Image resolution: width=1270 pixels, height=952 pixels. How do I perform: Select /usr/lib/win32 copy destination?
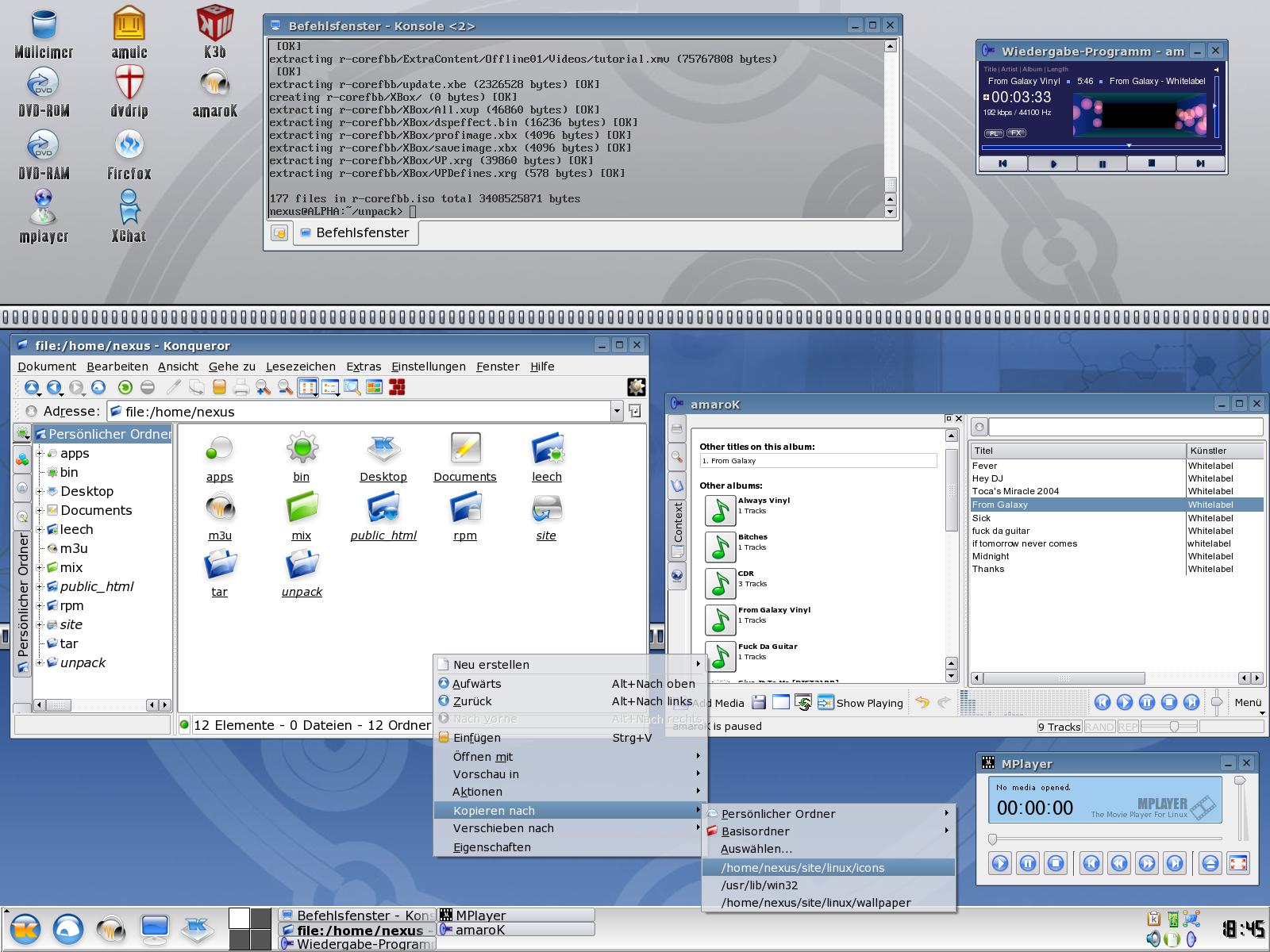click(829, 885)
